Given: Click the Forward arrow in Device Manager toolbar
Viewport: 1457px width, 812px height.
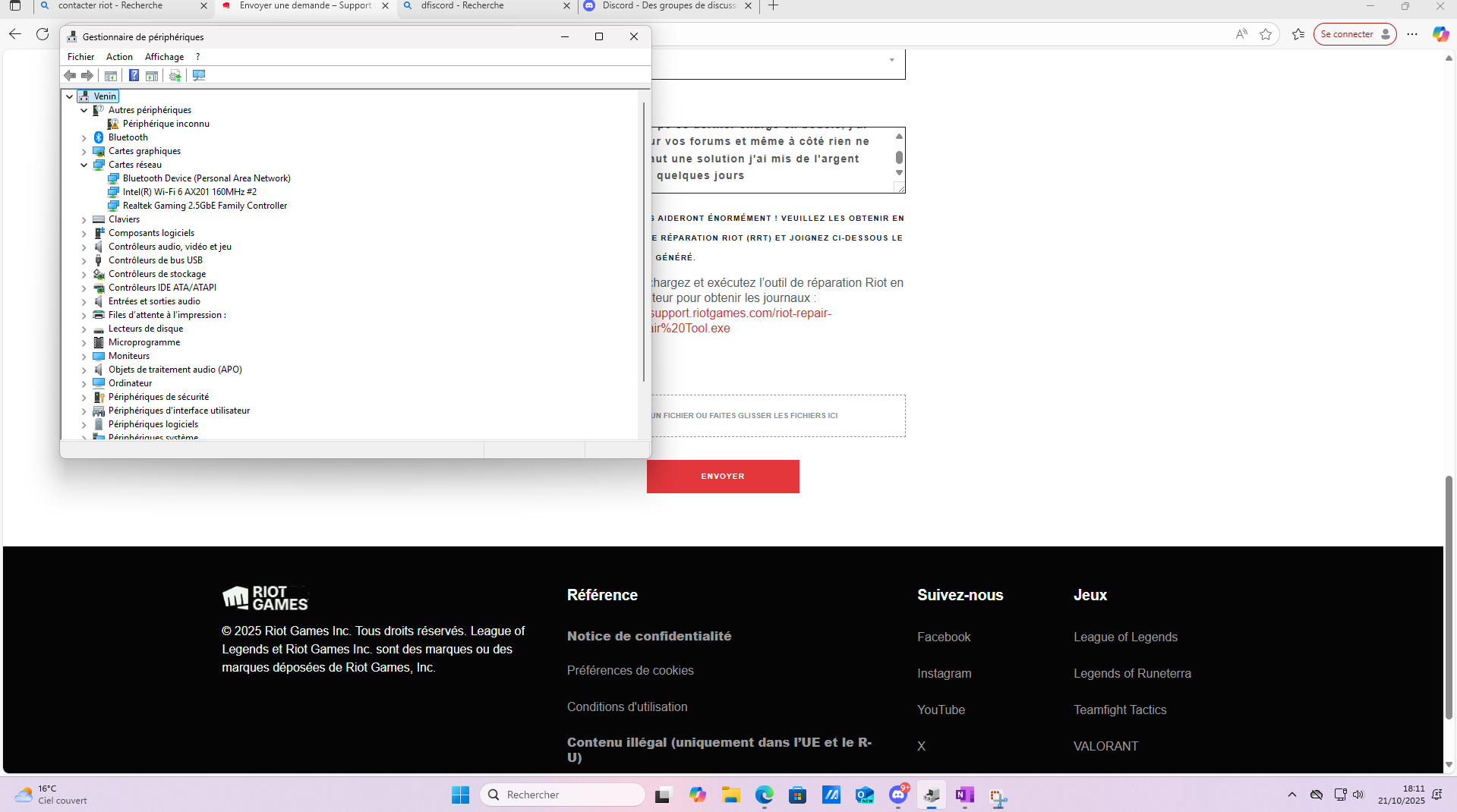Looking at the screenshot, I should pyautogui.click(x=87, y=76).
